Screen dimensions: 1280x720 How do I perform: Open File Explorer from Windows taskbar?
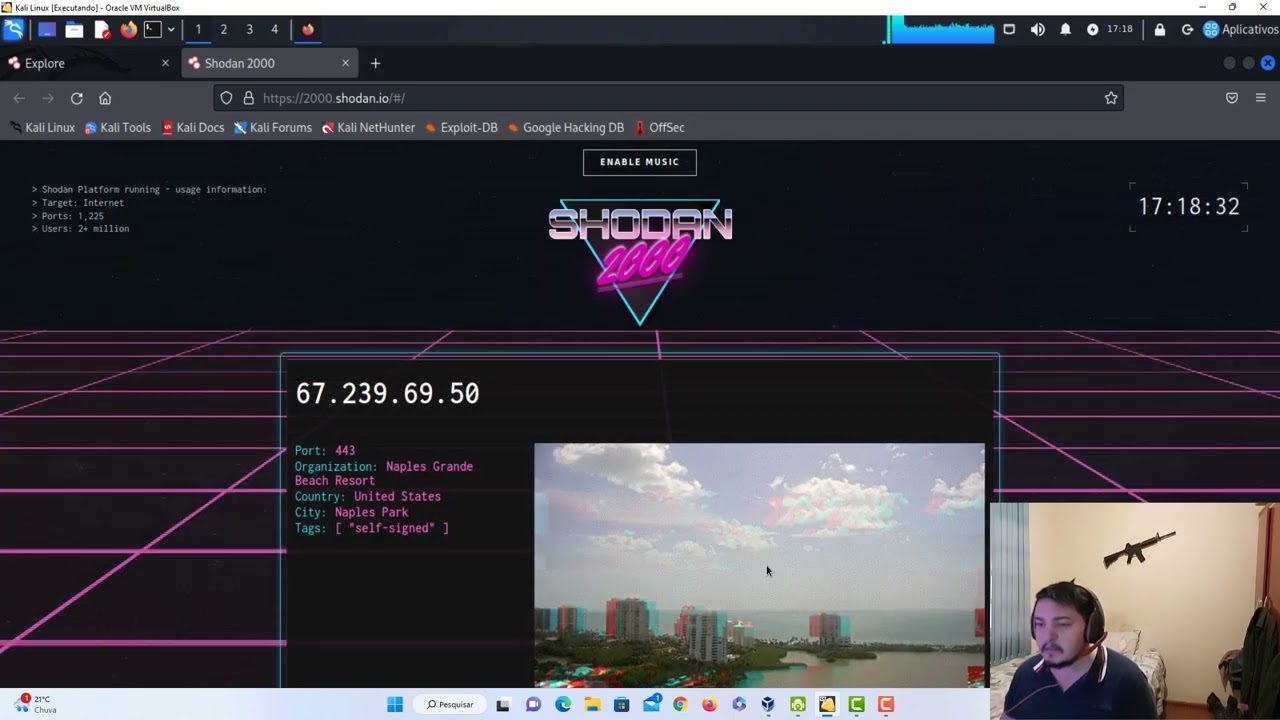pyautogui.click(x=592, y=705)
